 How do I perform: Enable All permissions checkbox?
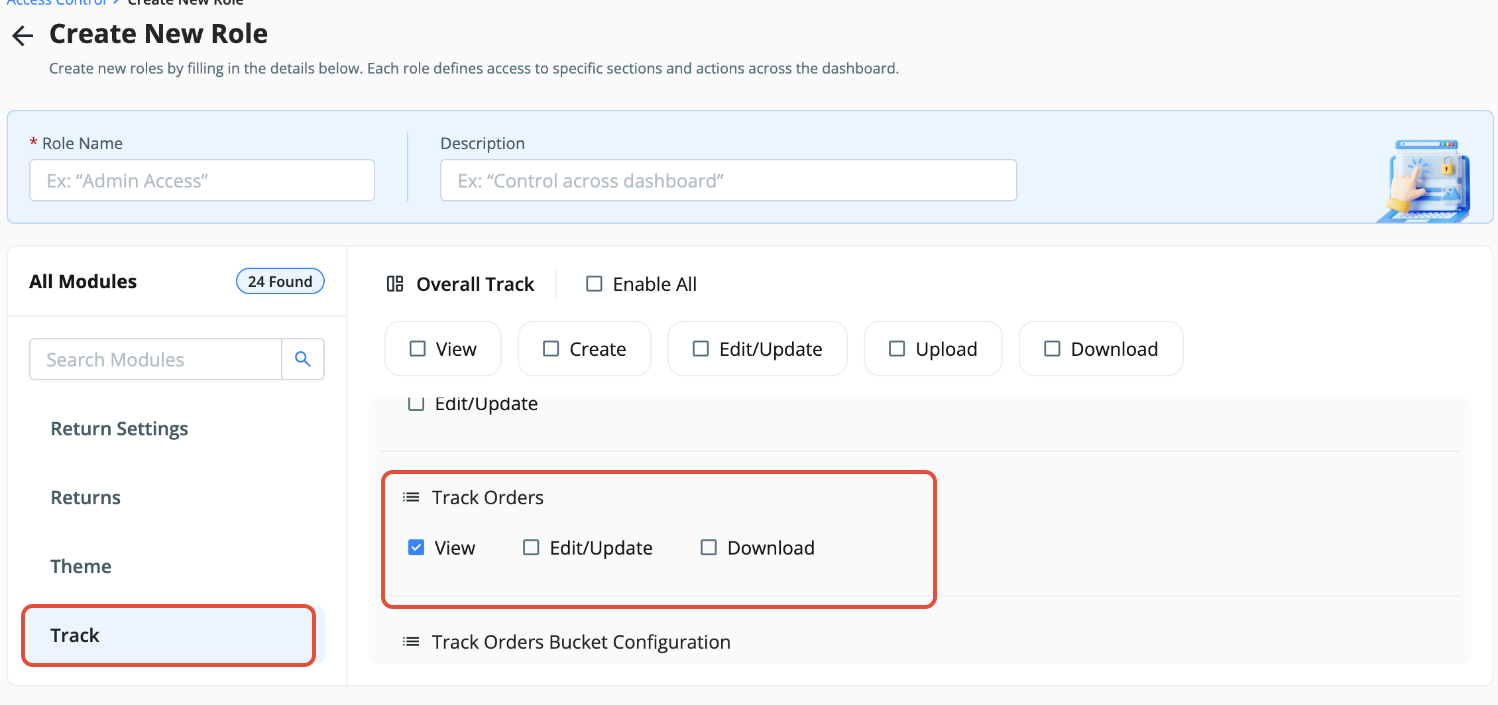pyautogui.click(x=594, y=284)
